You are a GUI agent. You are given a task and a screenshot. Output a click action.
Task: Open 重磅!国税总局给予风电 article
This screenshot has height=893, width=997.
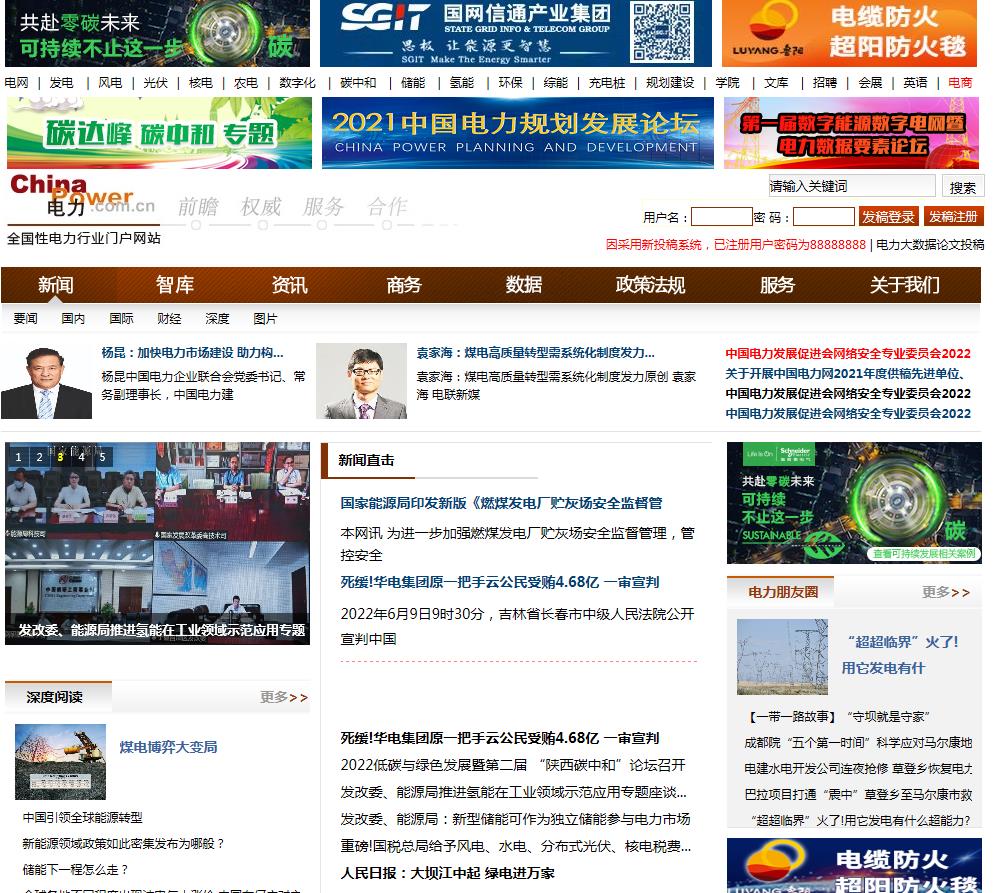pos(516,846)
